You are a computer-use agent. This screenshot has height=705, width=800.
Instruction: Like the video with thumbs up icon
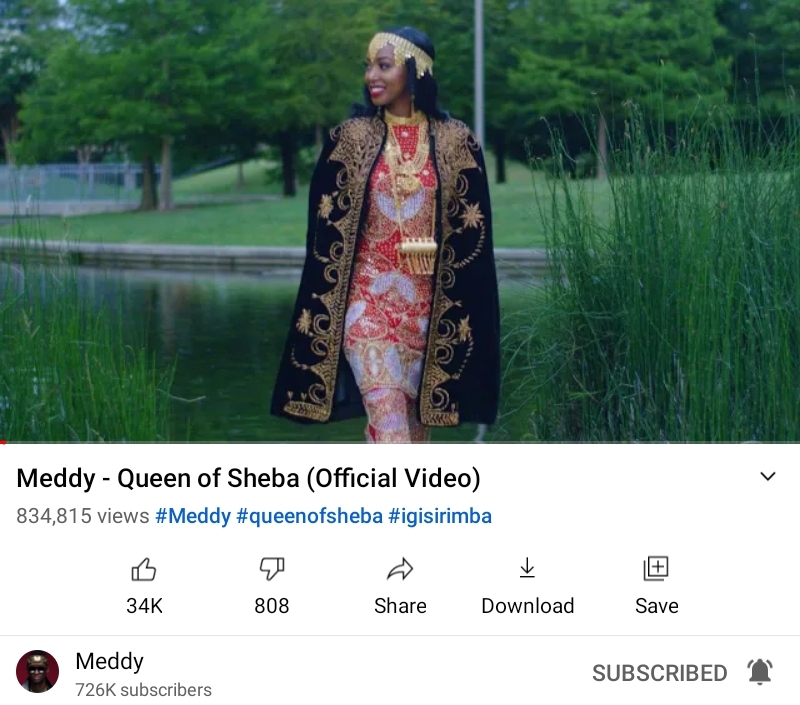tap(144, 569)
